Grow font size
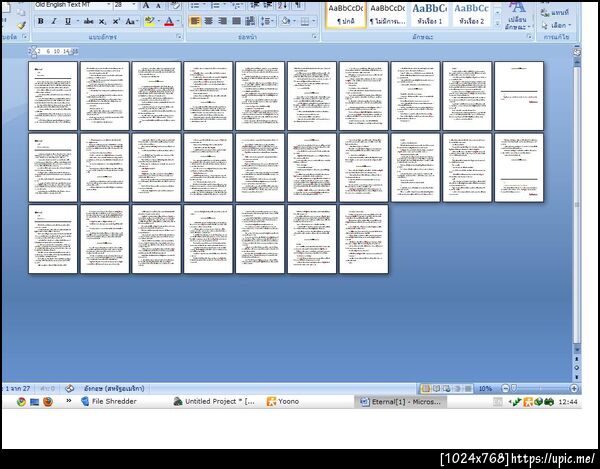The width and height of the screenshot is (600, 469). pos(146,5)
